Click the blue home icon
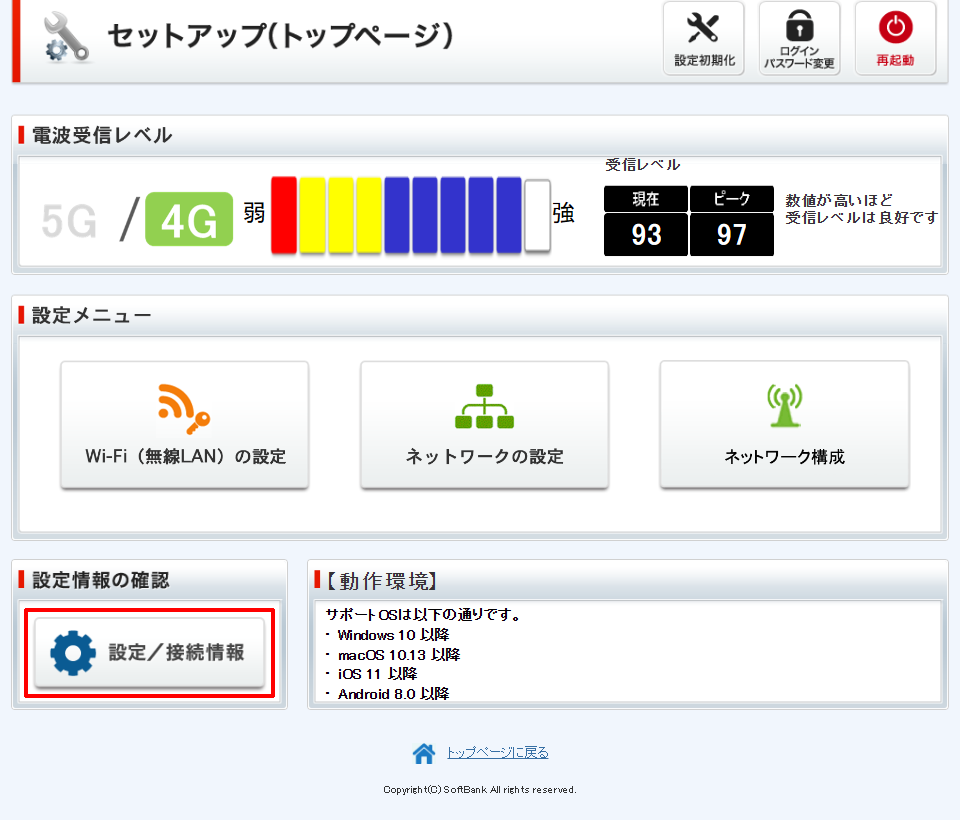Image resolution: width=960 pixels, height=820 pixels. coord(424,753)
